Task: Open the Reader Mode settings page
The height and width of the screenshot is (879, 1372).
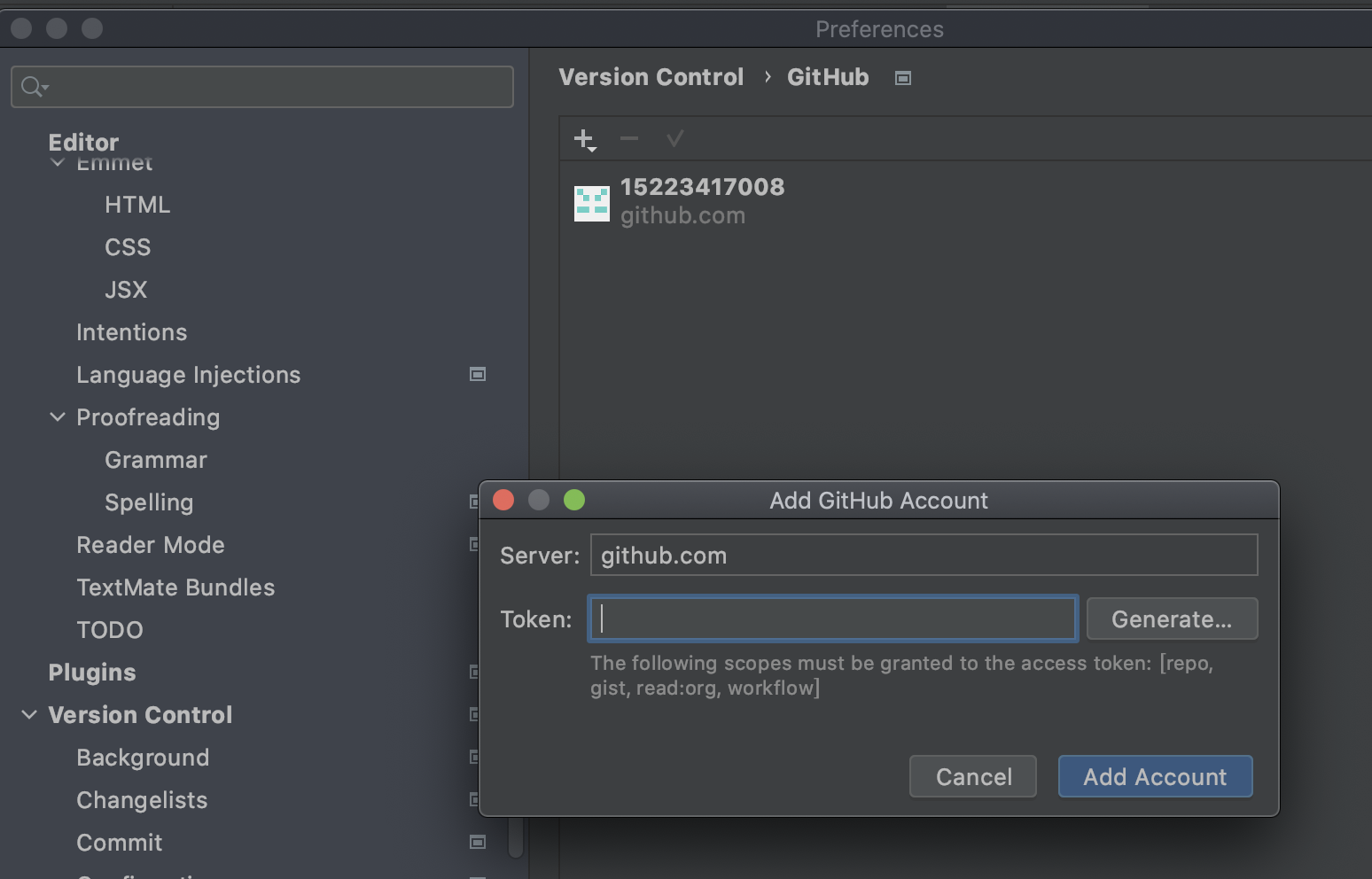Action: pyautogui.click(x=151, y=545)
